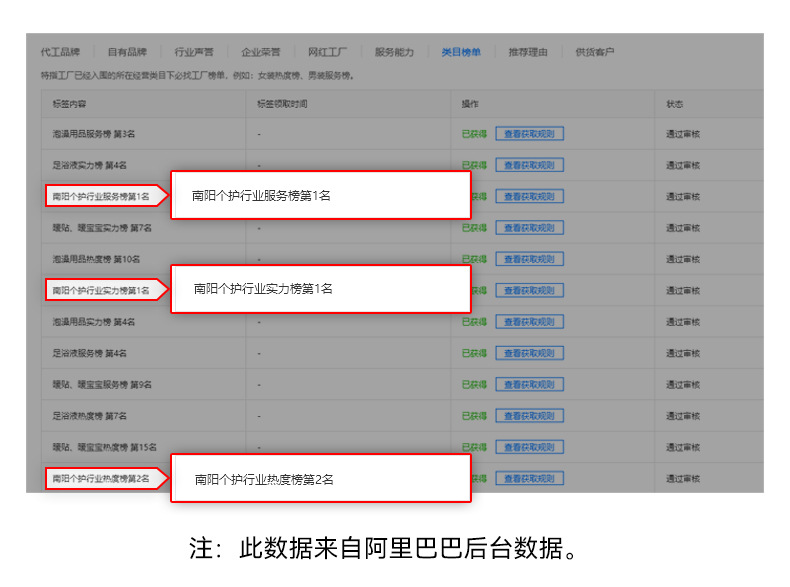Switch to the 代工品牌 tab

click(60, 52)
